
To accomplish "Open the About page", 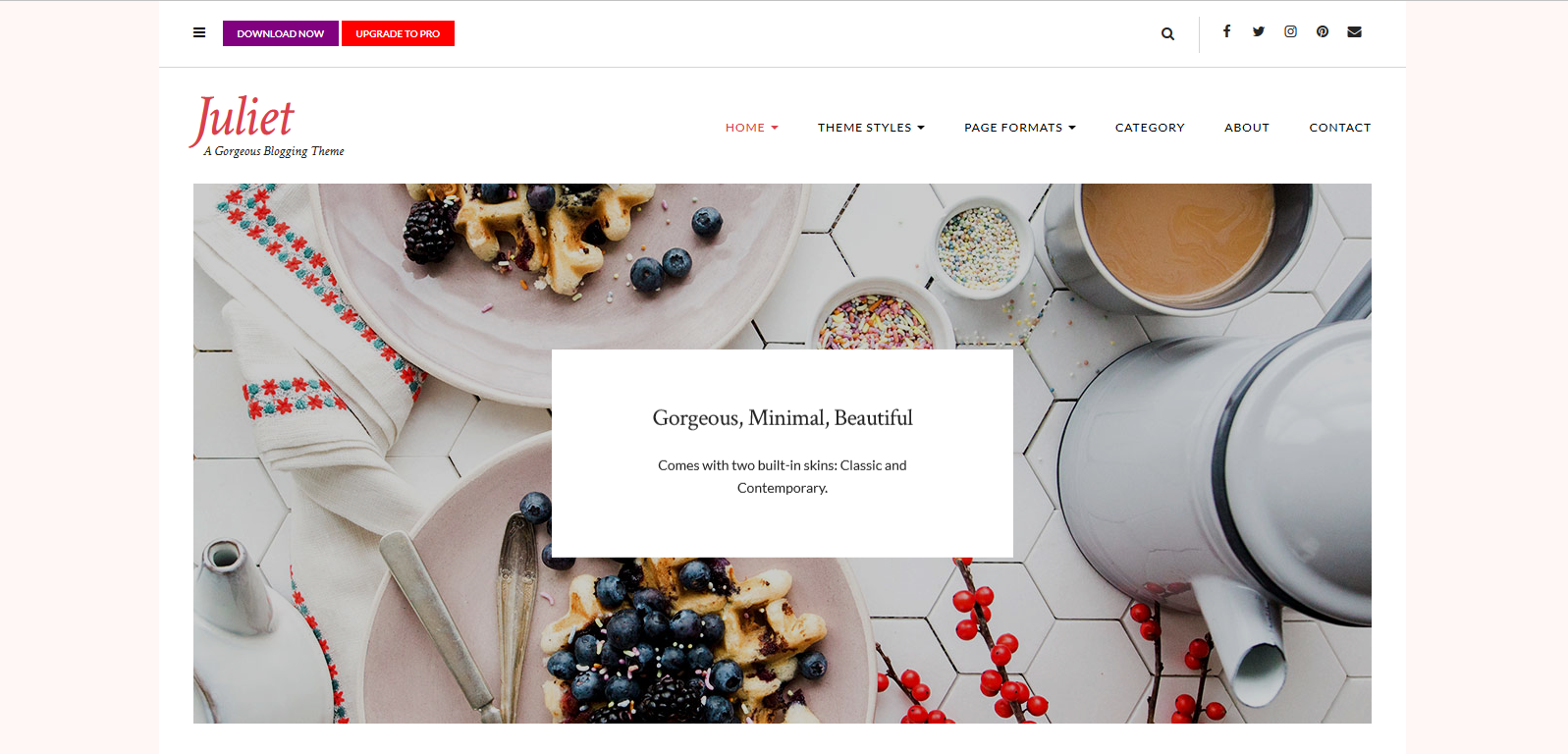I will click(1247, 128).
